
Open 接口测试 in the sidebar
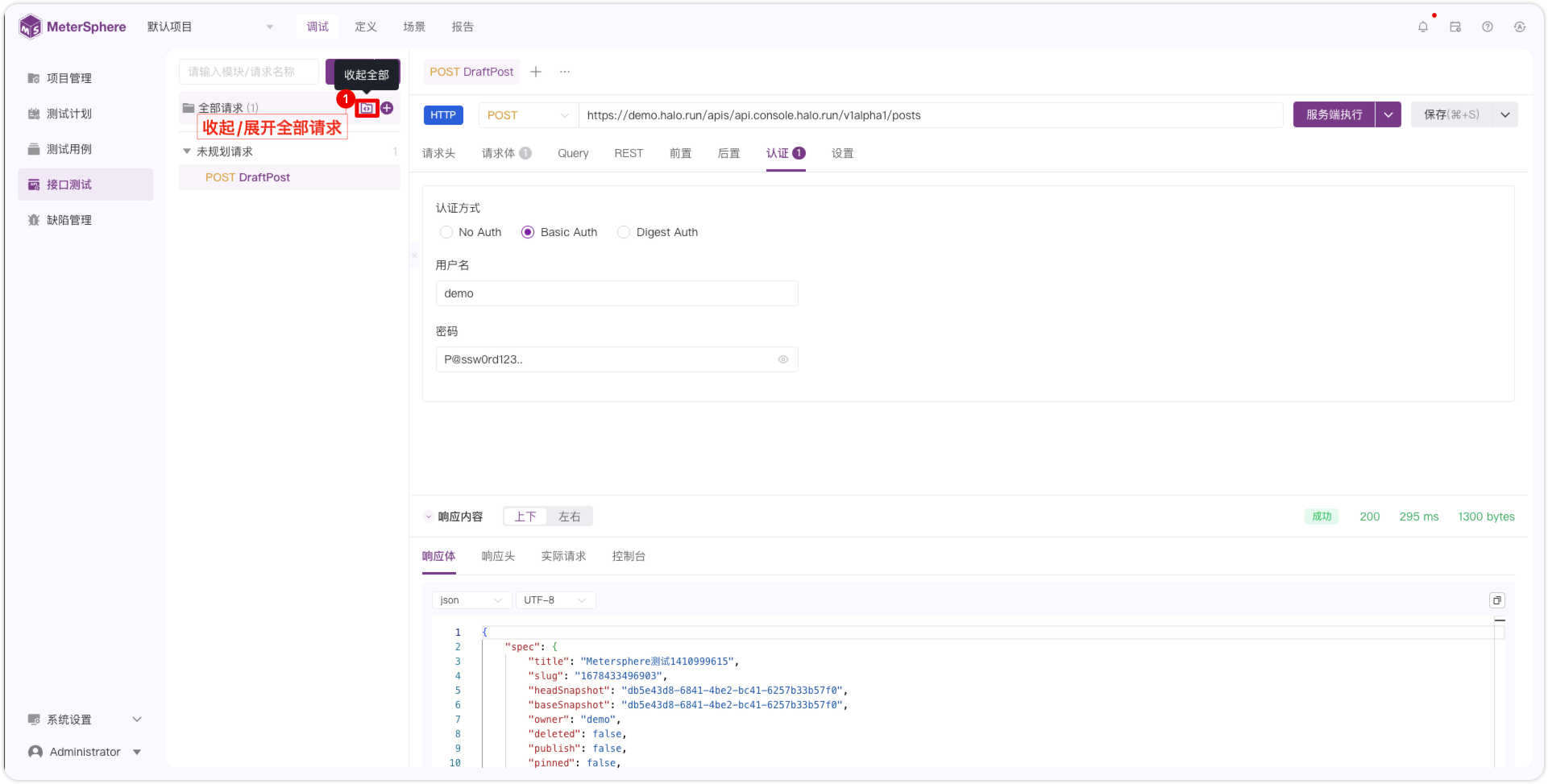pyautogui.click(x=85, y=185)
